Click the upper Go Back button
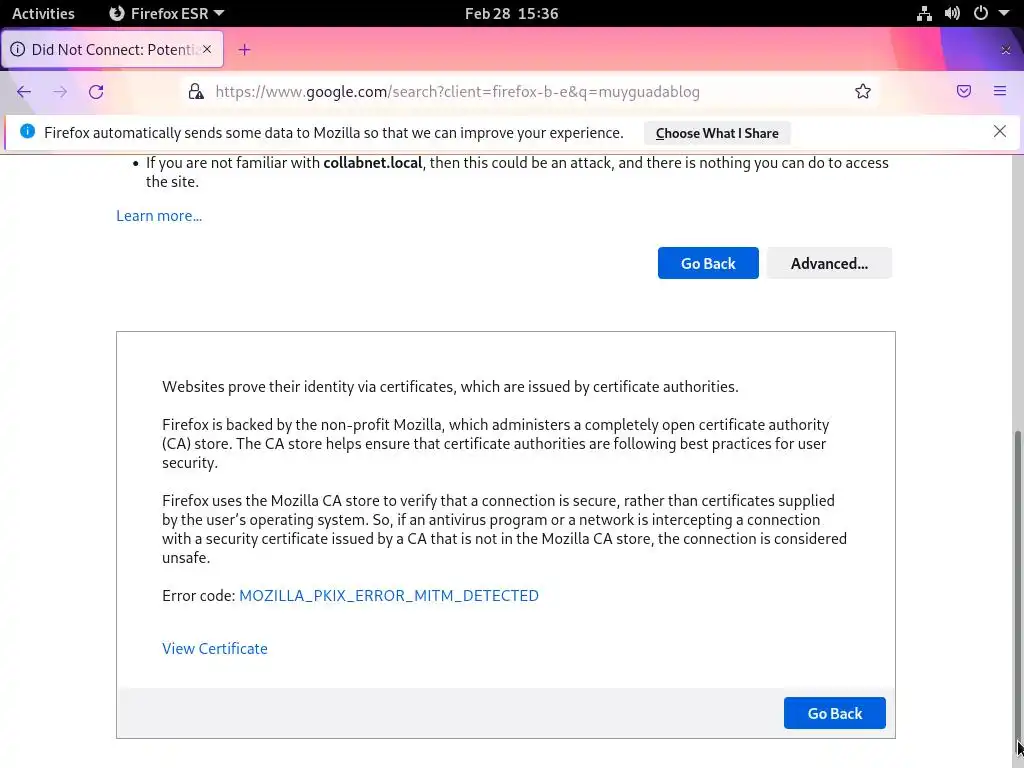The height and width of the screenshot is (768, 1024). [x=708, y=263]
